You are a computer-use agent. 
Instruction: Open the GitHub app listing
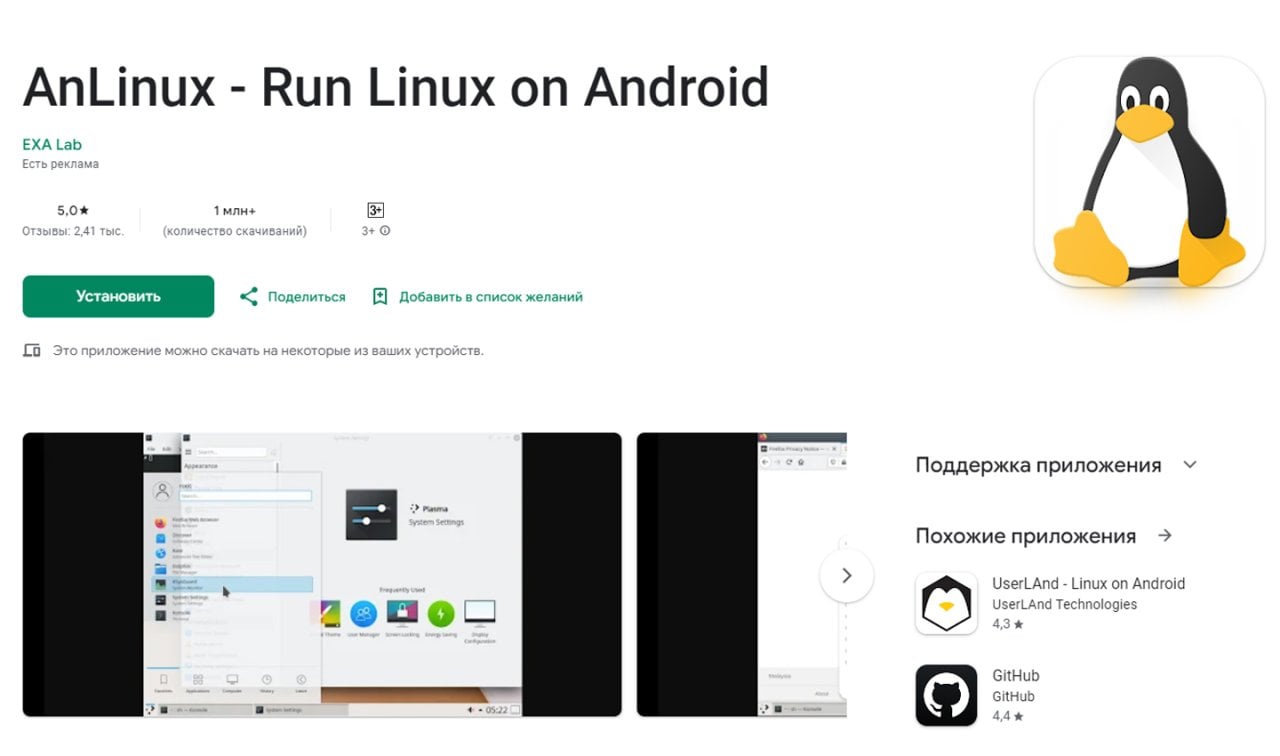(1016, 675)
